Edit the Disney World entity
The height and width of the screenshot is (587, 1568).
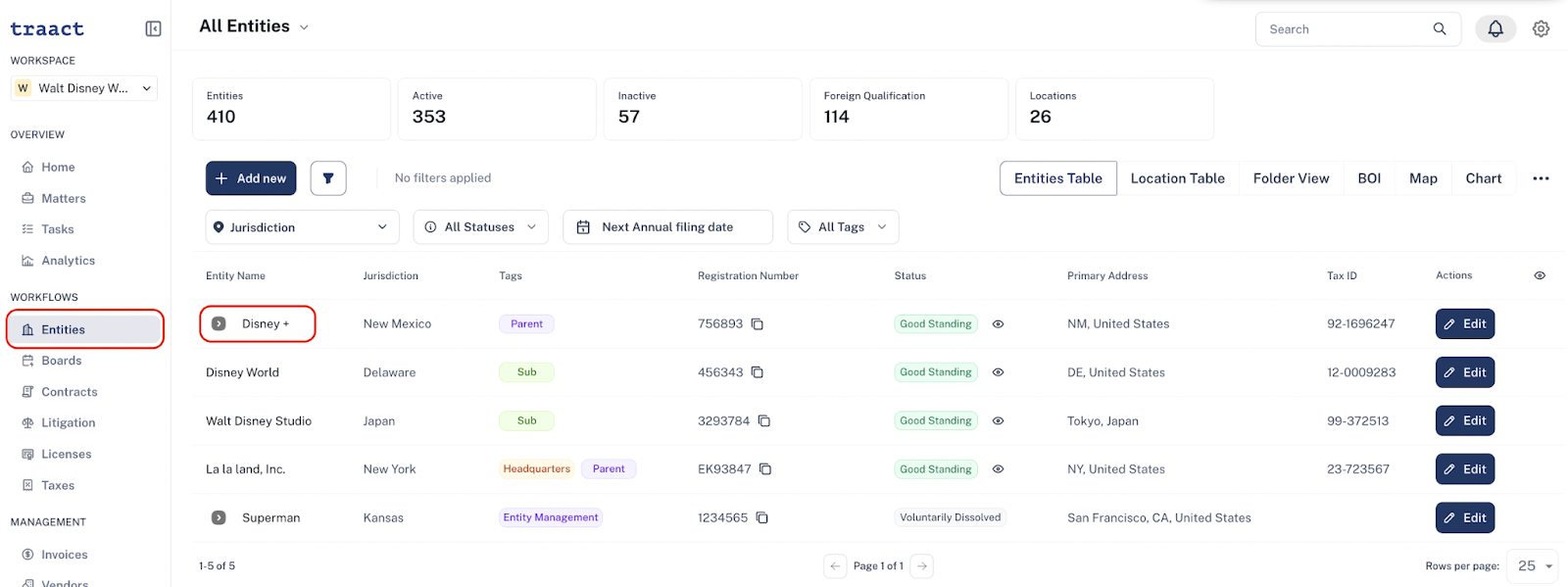[x=1465, y=372]
